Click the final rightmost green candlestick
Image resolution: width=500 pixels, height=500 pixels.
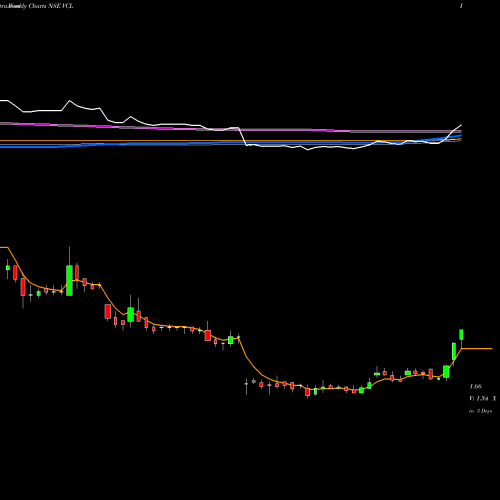point(461,335)
